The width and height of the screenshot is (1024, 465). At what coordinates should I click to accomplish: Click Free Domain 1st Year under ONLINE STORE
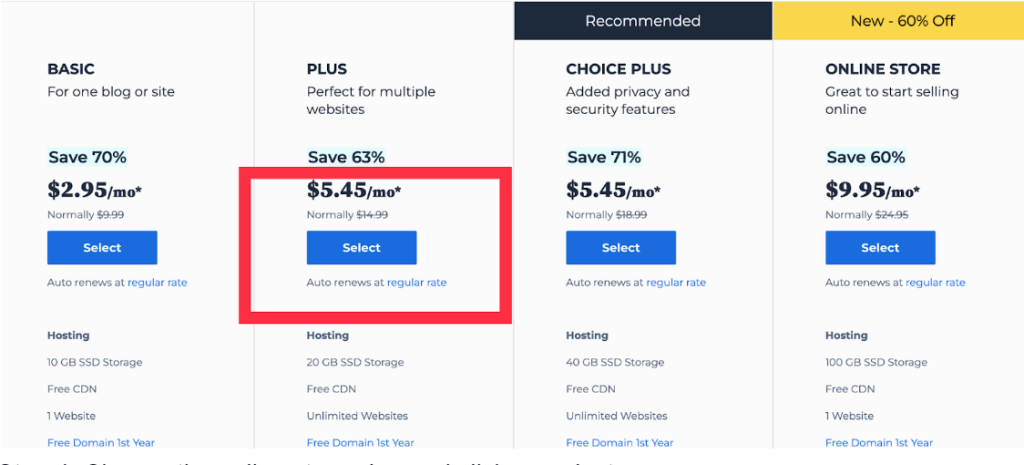(x=879, y=443)
